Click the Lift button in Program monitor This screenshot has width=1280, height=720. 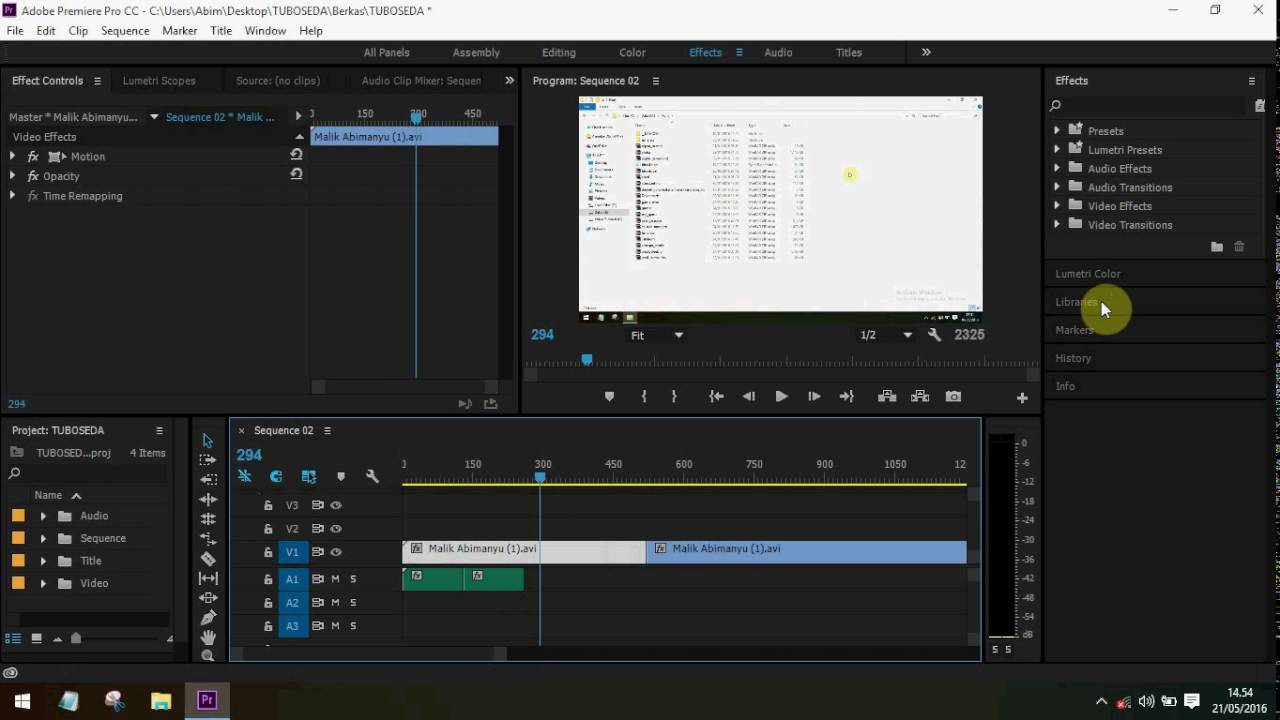tap(886, 397)
